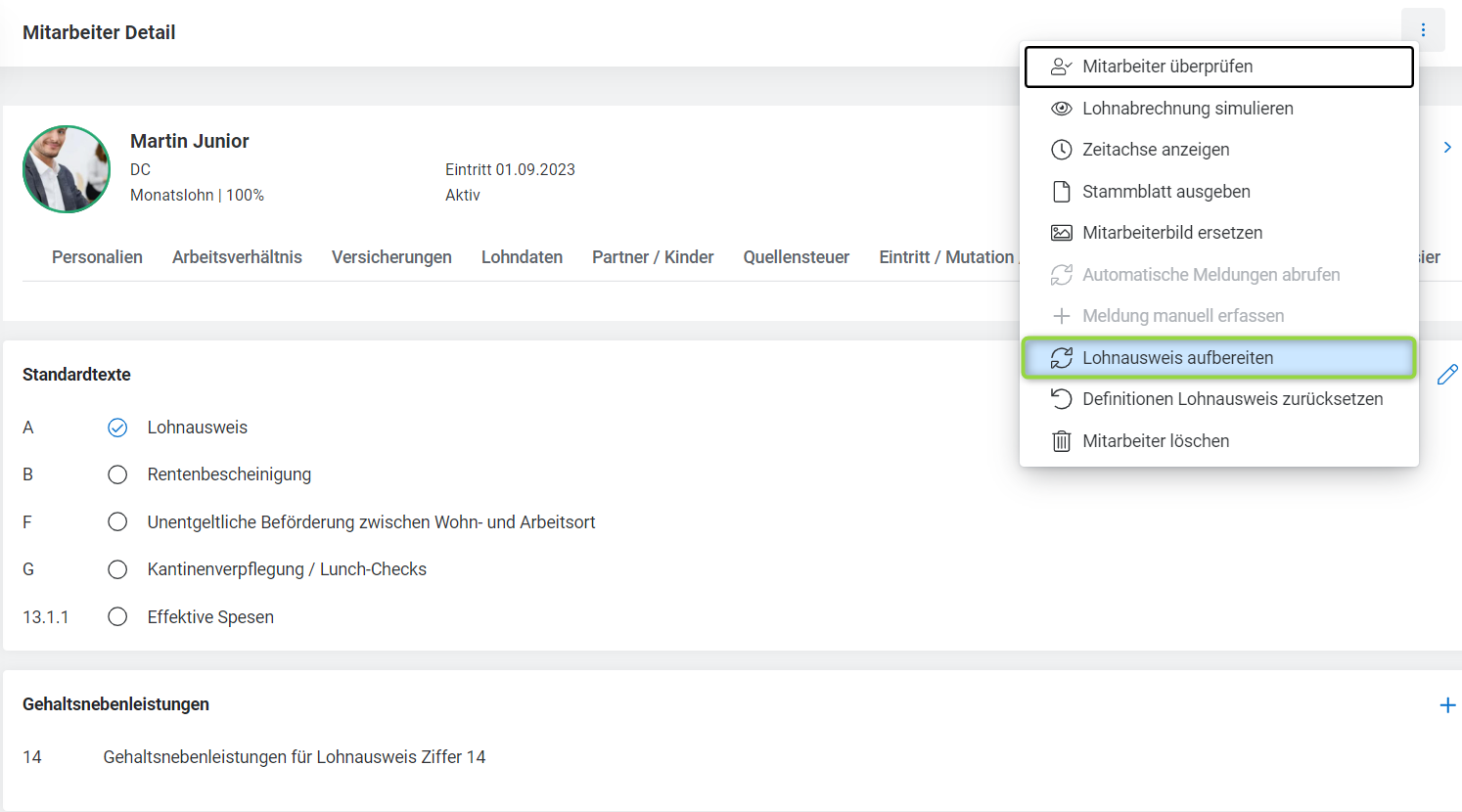Select the Effektive Spesen radio option
Screen dimensions: 1462x812
coord(117,617)
